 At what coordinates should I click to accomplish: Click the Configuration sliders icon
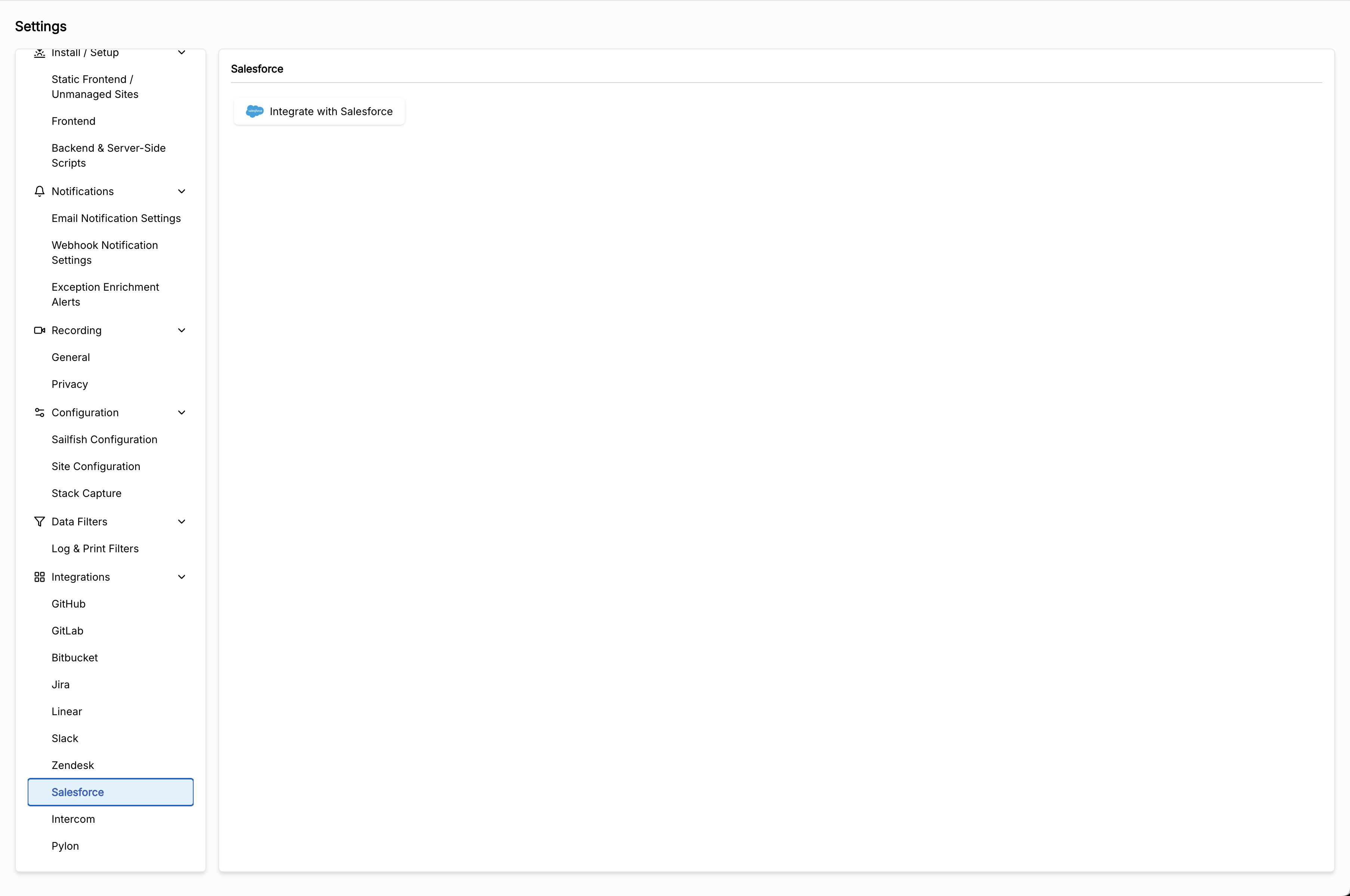click(40, 413)
